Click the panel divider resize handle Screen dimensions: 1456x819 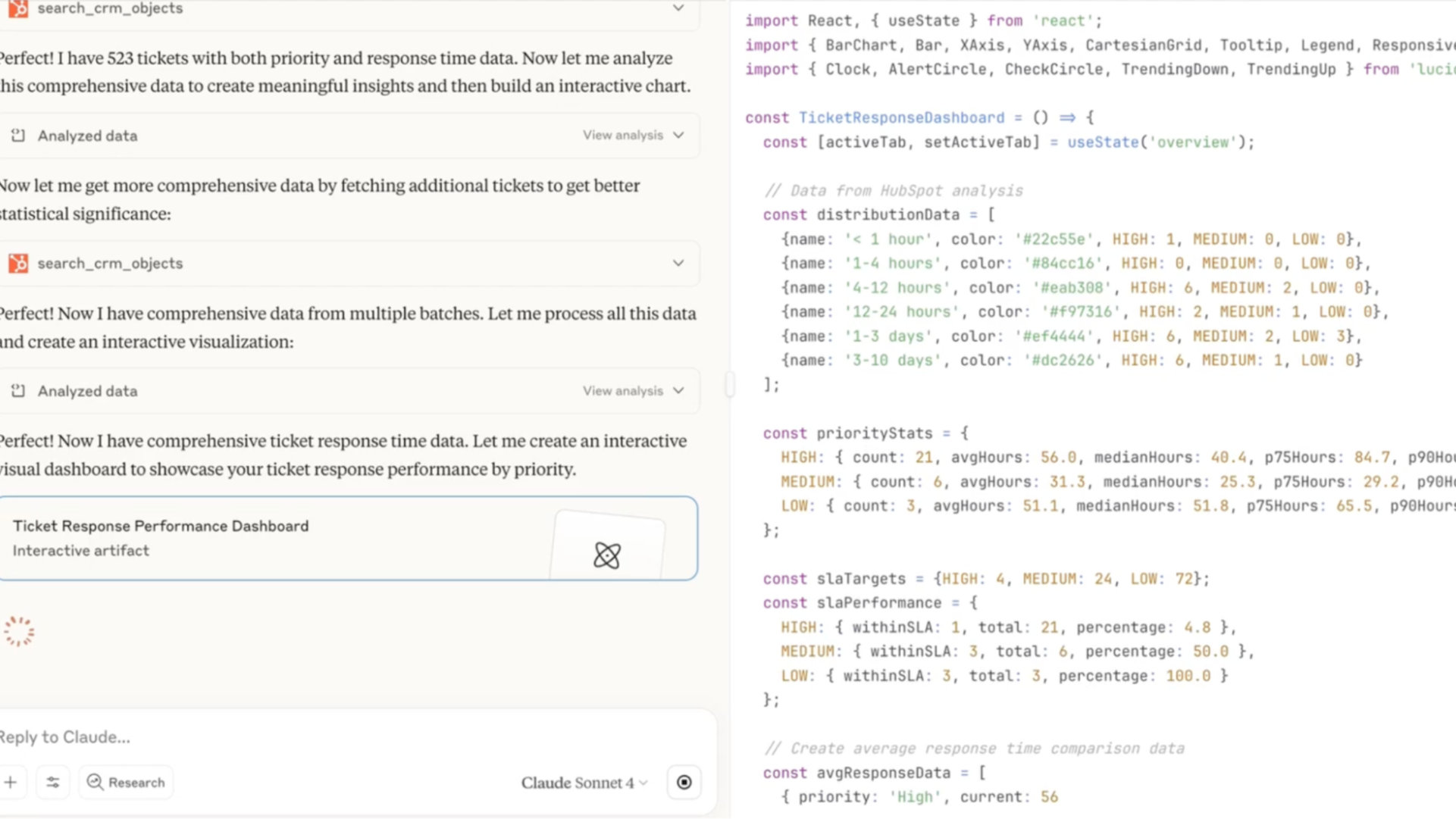729,384
